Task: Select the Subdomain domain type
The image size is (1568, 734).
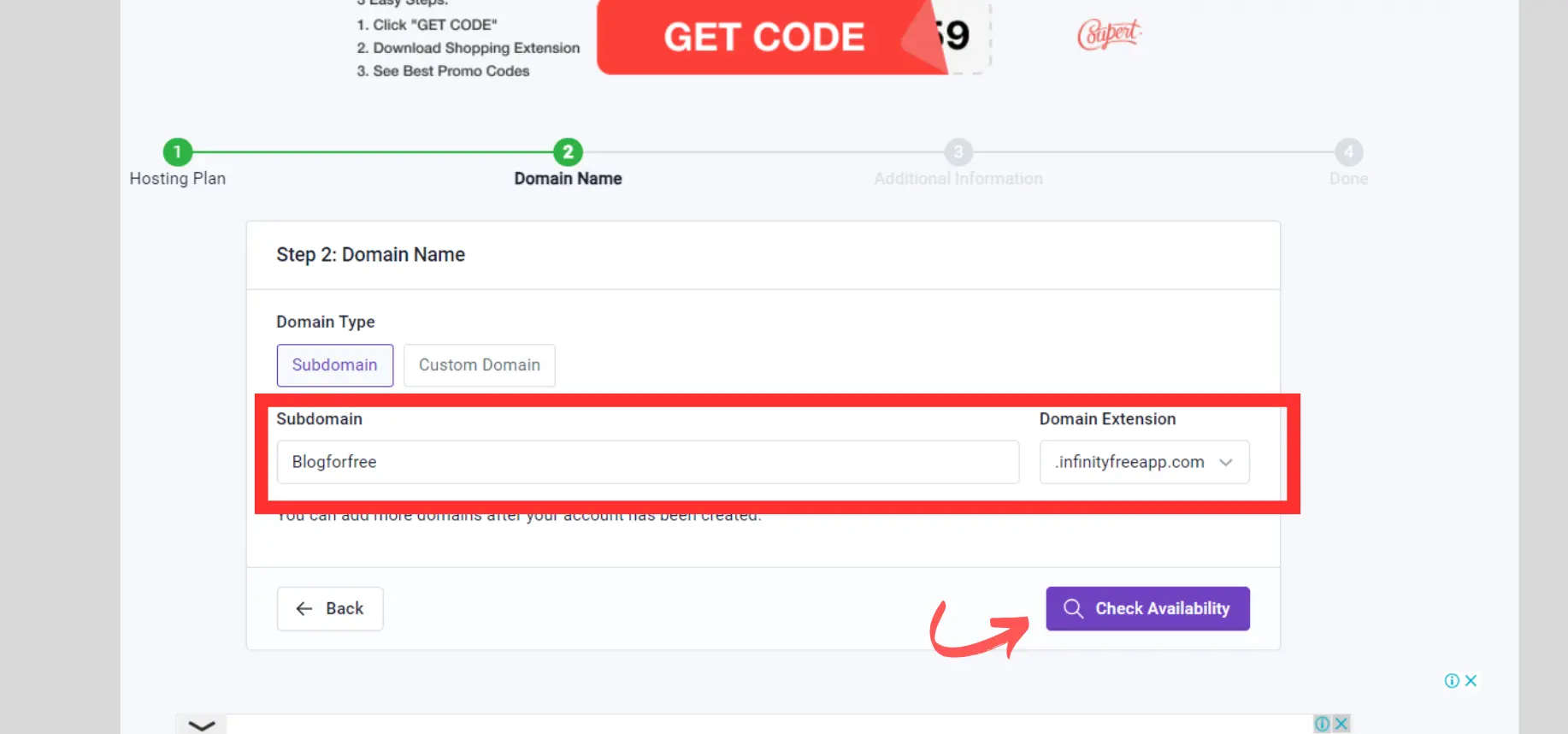Action: coord(335,365)
